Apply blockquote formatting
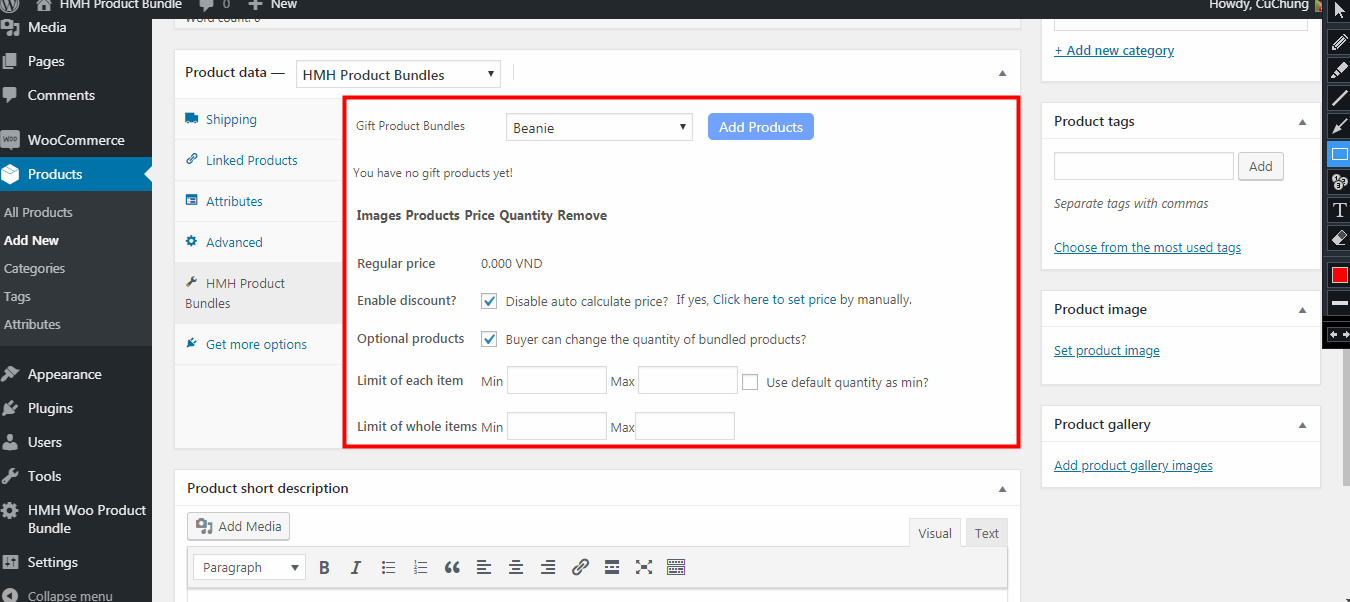Screen dimensions: 1350x602 pyautogui.click(x=452, y=567)
